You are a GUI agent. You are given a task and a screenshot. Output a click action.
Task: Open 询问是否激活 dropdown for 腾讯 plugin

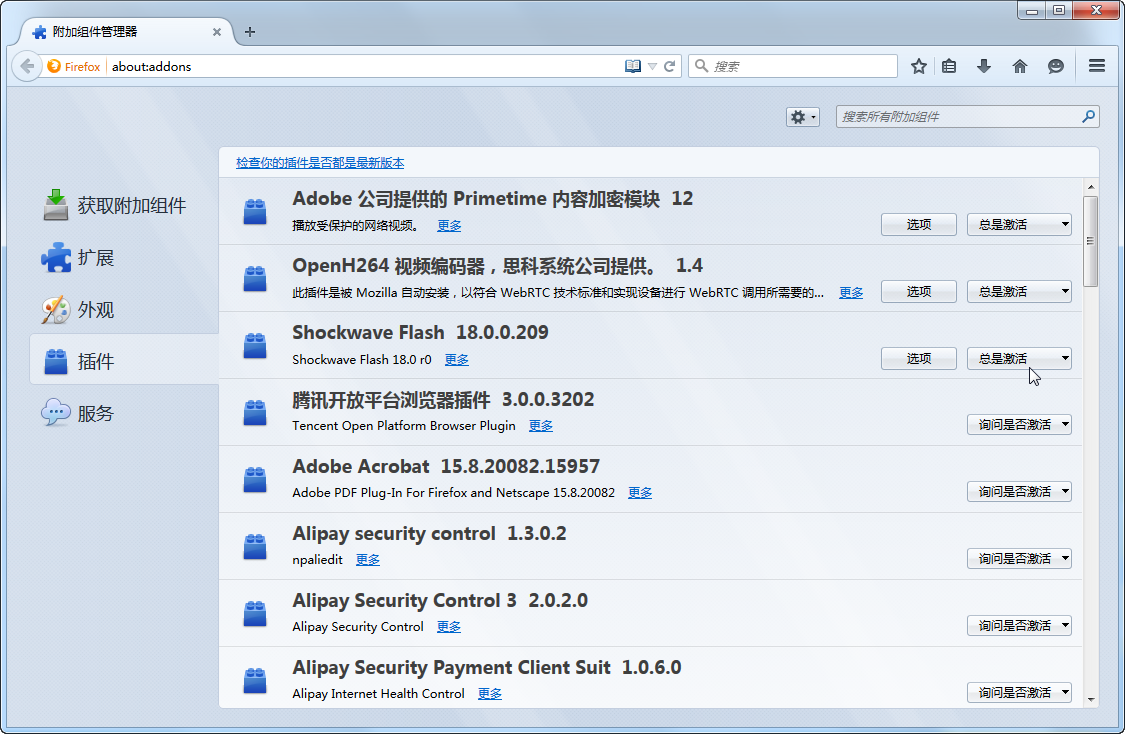[1019, 425]
